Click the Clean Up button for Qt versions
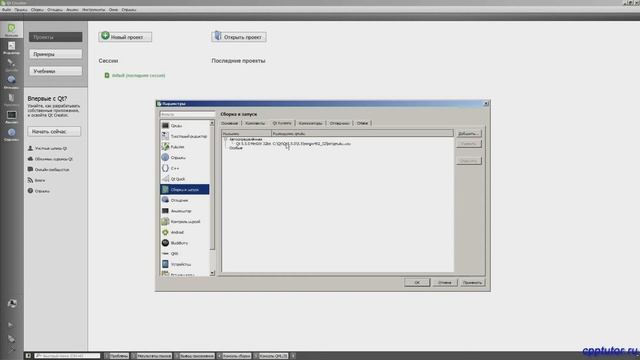This screenshot has height=360, width=640. coord(469,161)
